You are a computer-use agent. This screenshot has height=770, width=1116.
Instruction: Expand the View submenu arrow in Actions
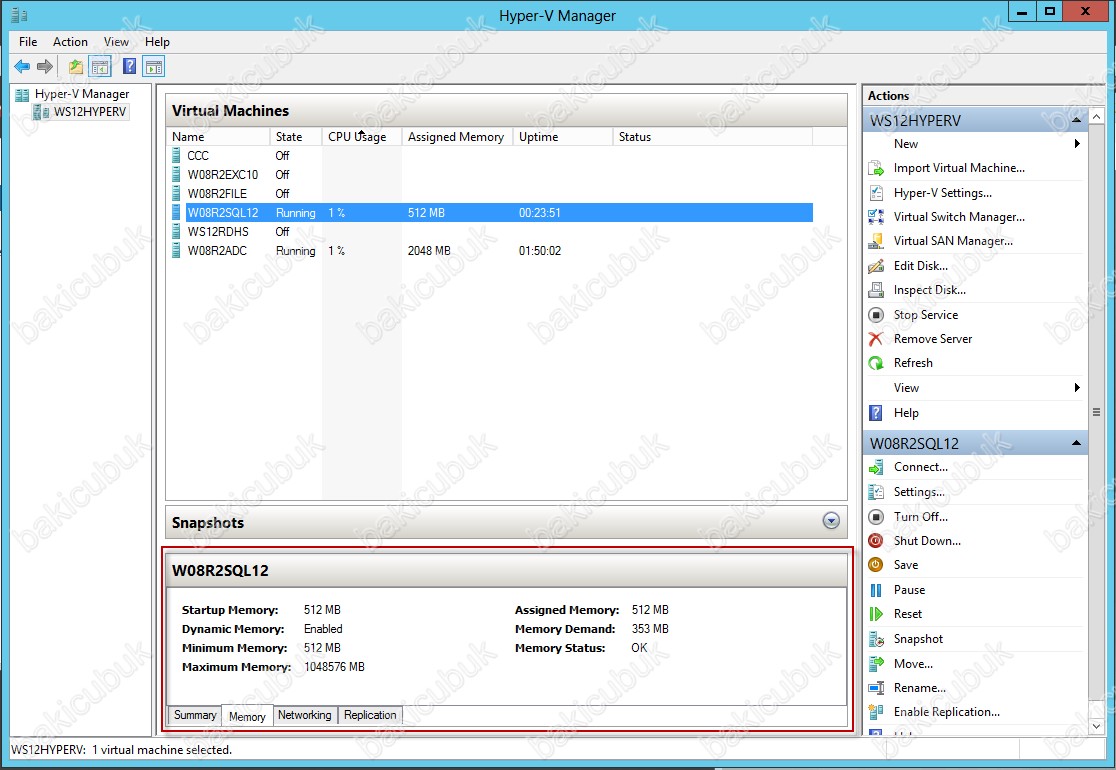[x=1077, y=388]
